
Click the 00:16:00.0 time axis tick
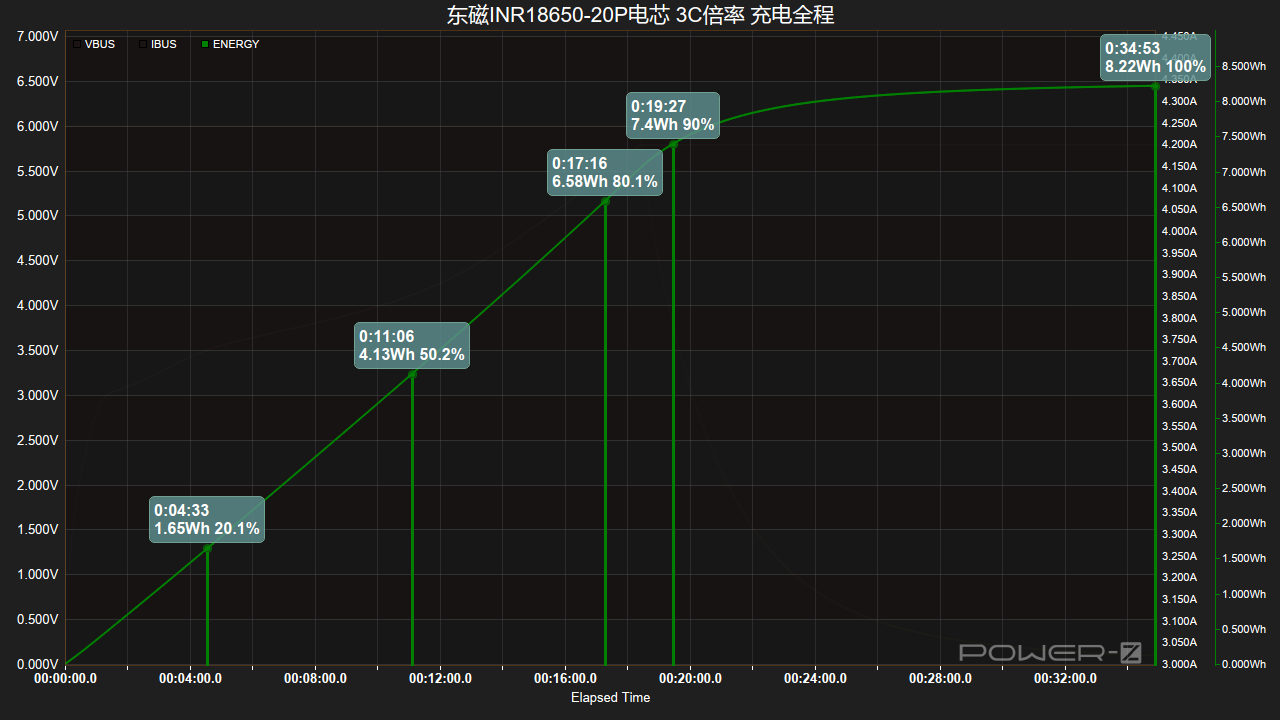pos(566,678)
